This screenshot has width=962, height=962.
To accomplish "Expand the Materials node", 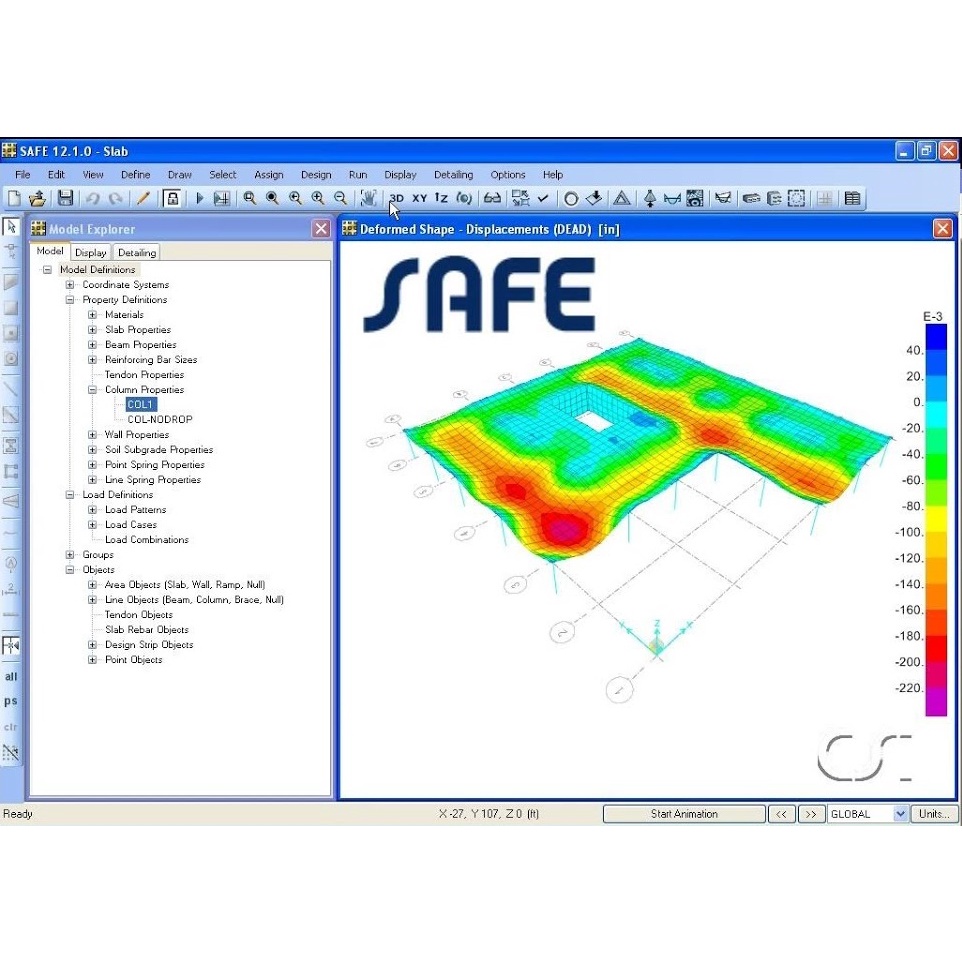I will [92, 315].
